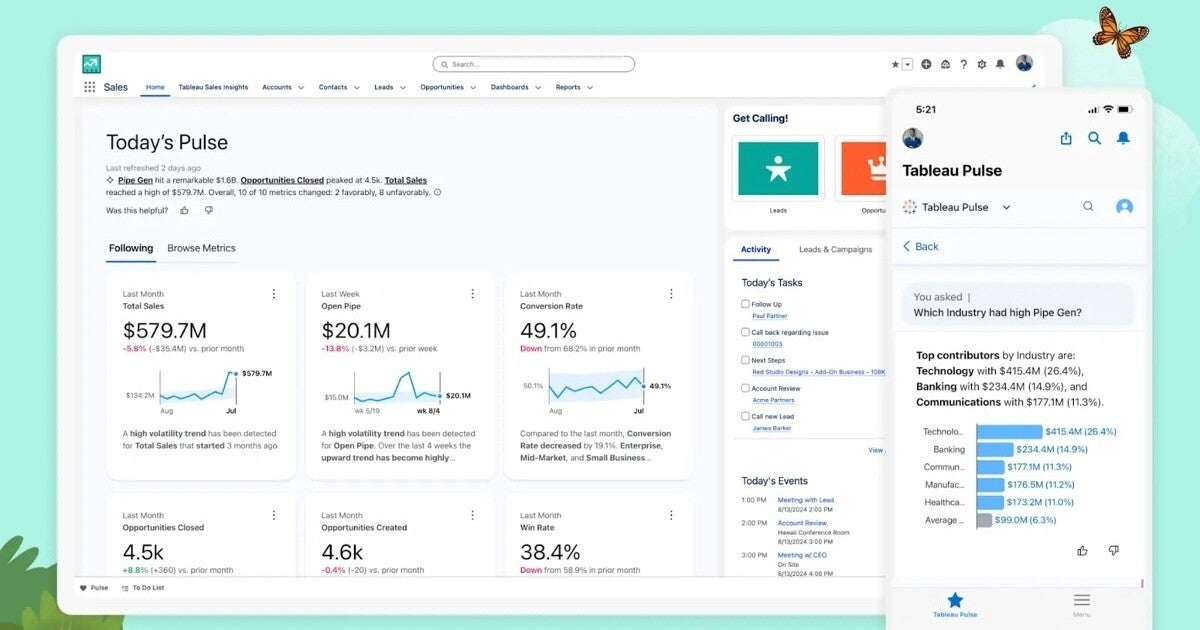Check the Follow Up task checkbox
The width and height of the screenshot is (1200, 630).
(744, 306)
